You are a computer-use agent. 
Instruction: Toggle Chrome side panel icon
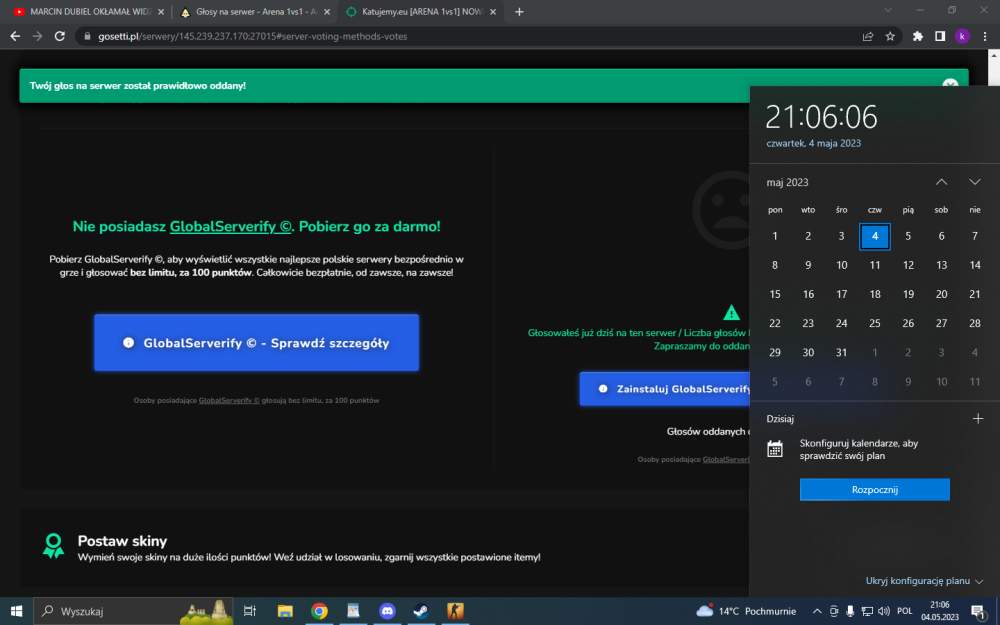click(940, 36)
